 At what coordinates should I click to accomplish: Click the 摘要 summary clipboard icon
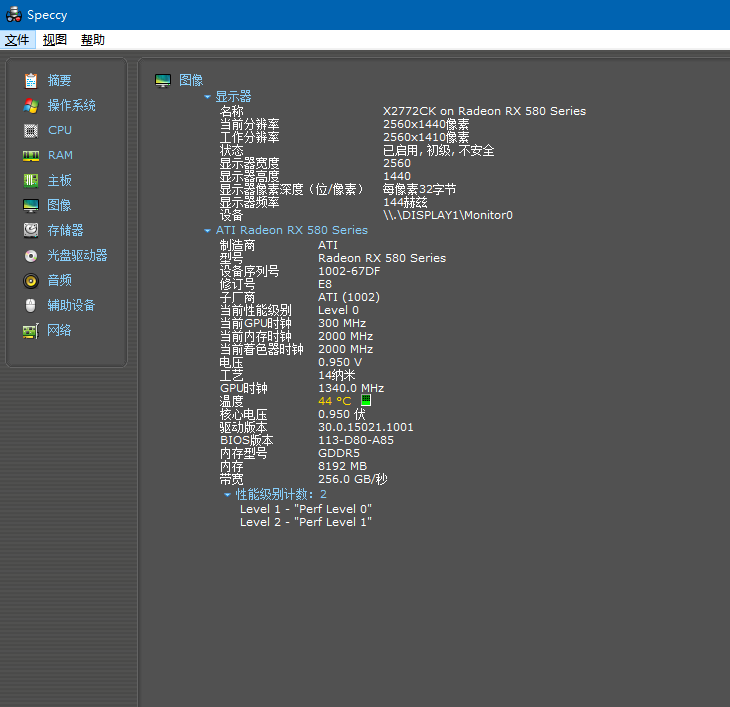(31, 80)
